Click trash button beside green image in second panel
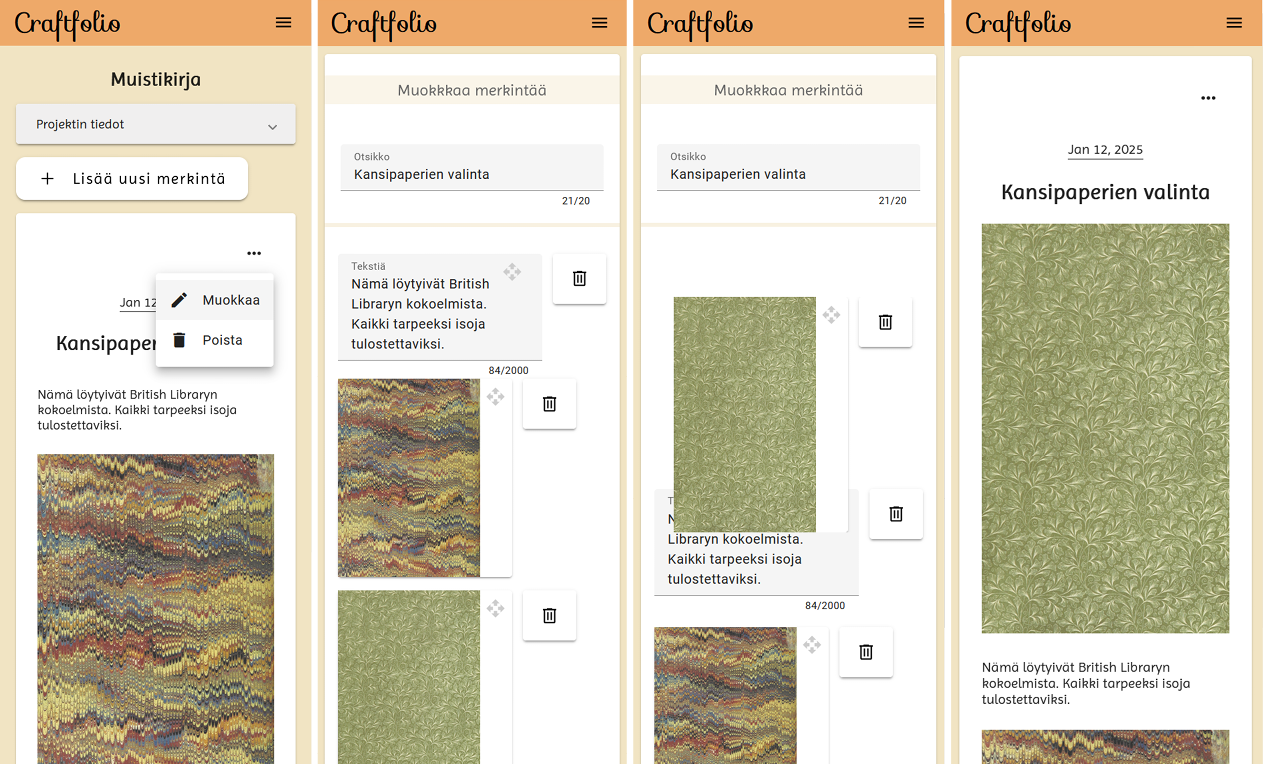This screenshot has width=1263, height=764. click(549, 616)
